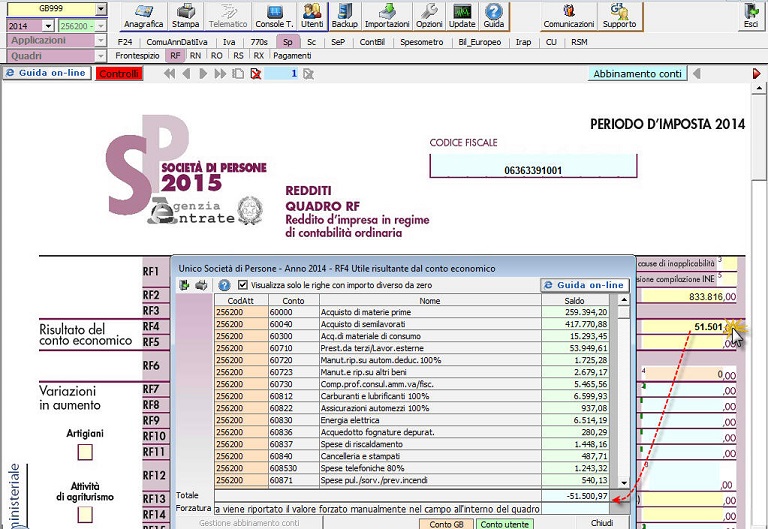Click up arrow of the main page scrollbar
The image size is (768, 529).
[x=759, y=88]
